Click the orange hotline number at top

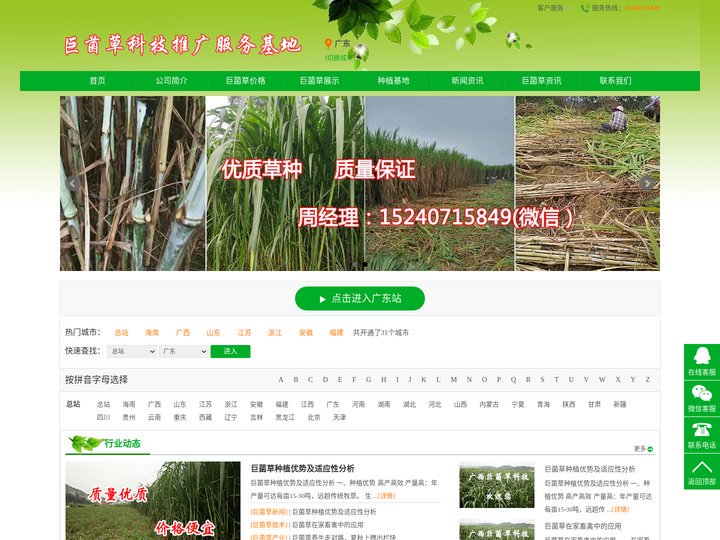[642, 8]
